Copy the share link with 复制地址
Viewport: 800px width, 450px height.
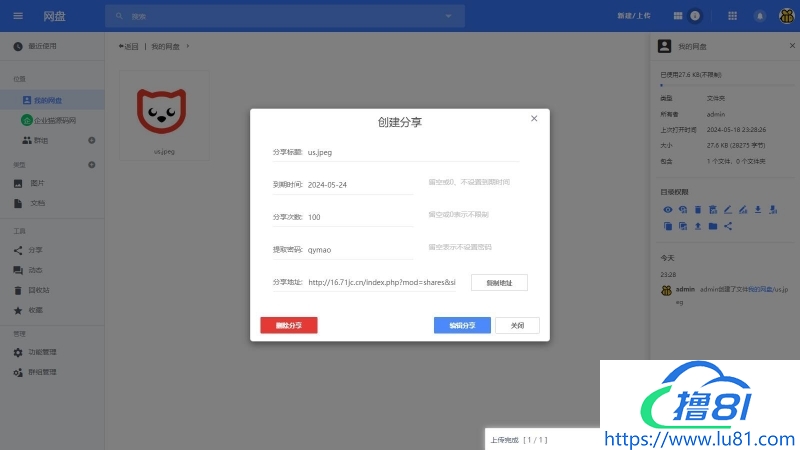pyautogui.click(x=499, y=283)
